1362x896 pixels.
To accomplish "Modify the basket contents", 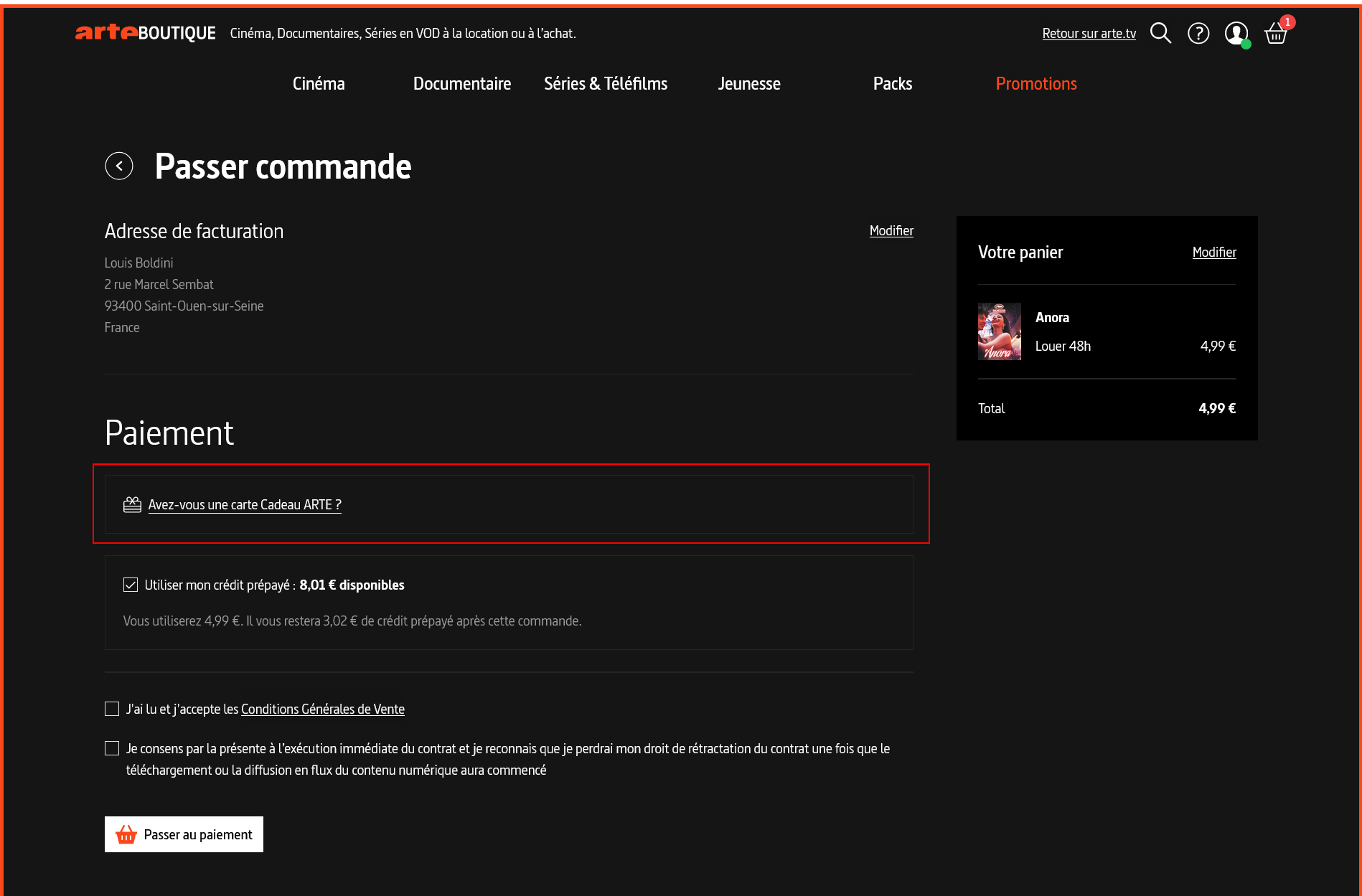I will tap(1214, 252).
